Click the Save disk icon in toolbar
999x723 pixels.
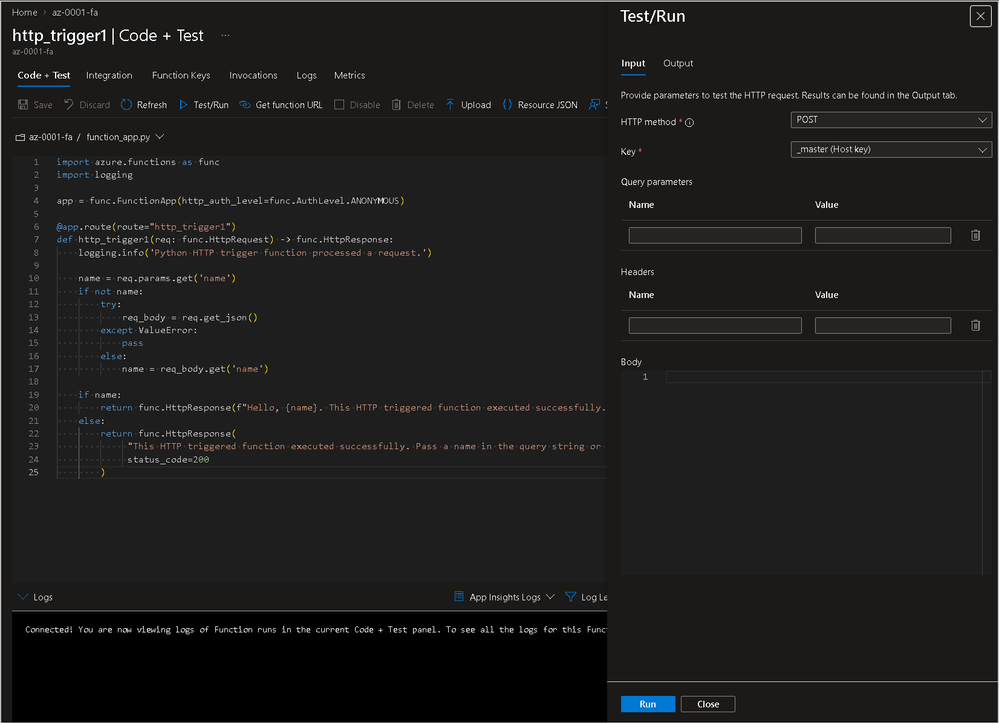pos(23,104)
